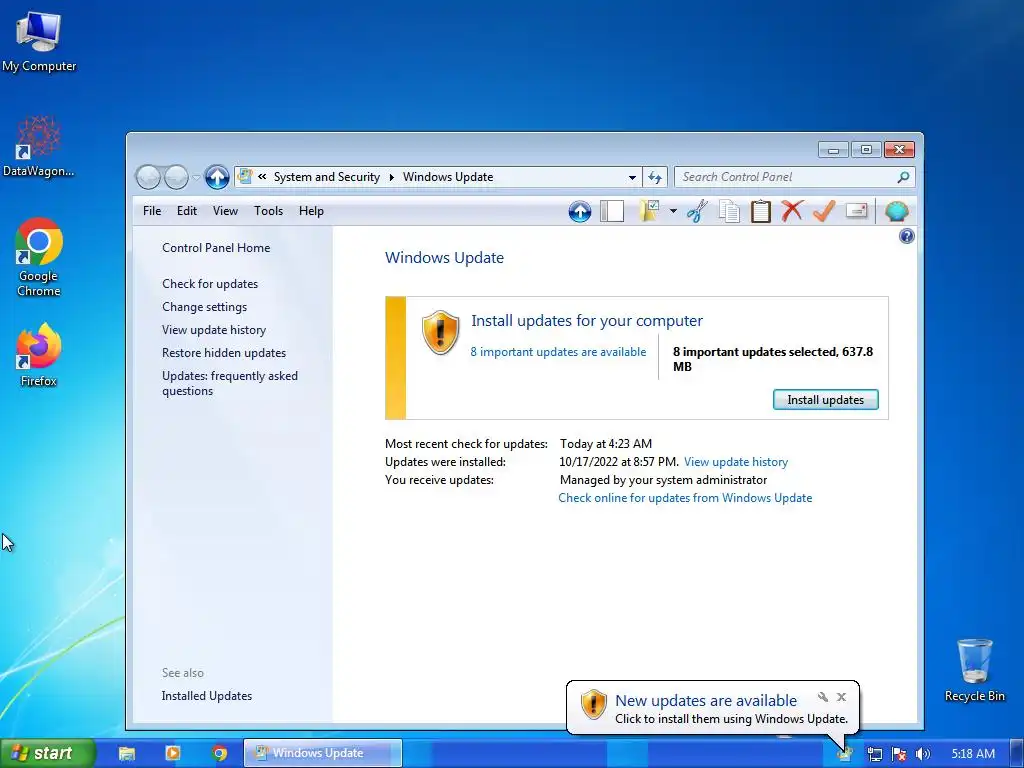This screenshot has width=1024, height=768.
Task: Click the Windows Update tray icon
Action: 844,754
